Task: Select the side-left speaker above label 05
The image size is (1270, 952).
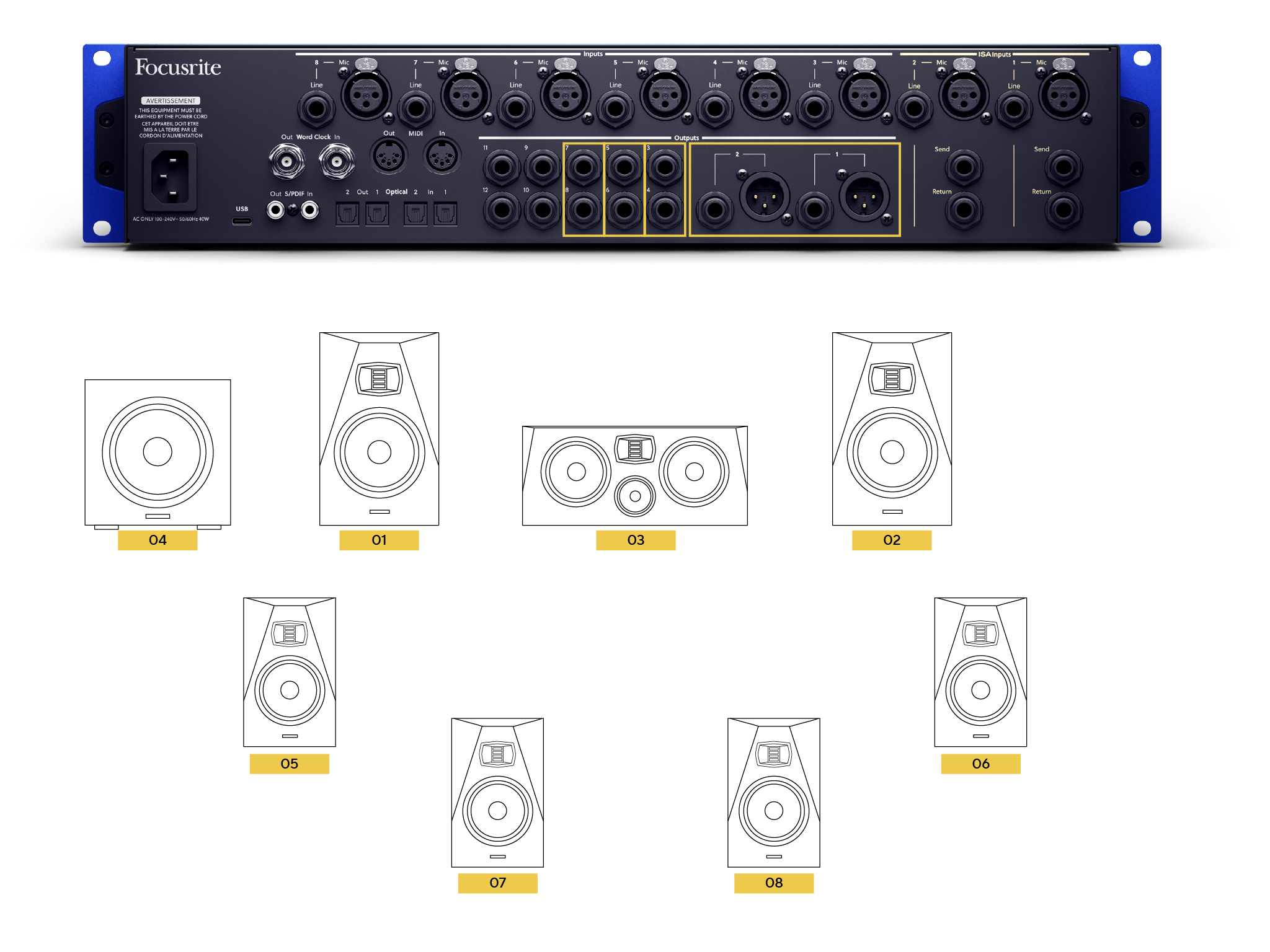Action: pos(290,672)
